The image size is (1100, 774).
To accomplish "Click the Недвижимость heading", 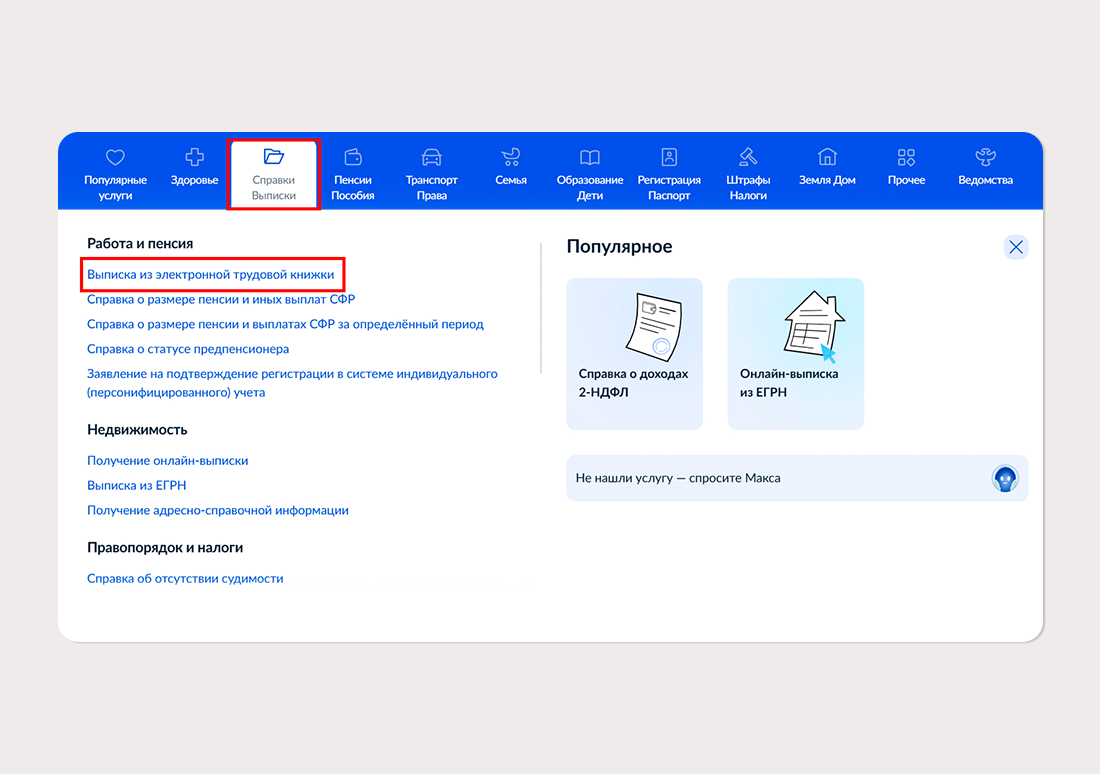I will (x=137, y=429).
